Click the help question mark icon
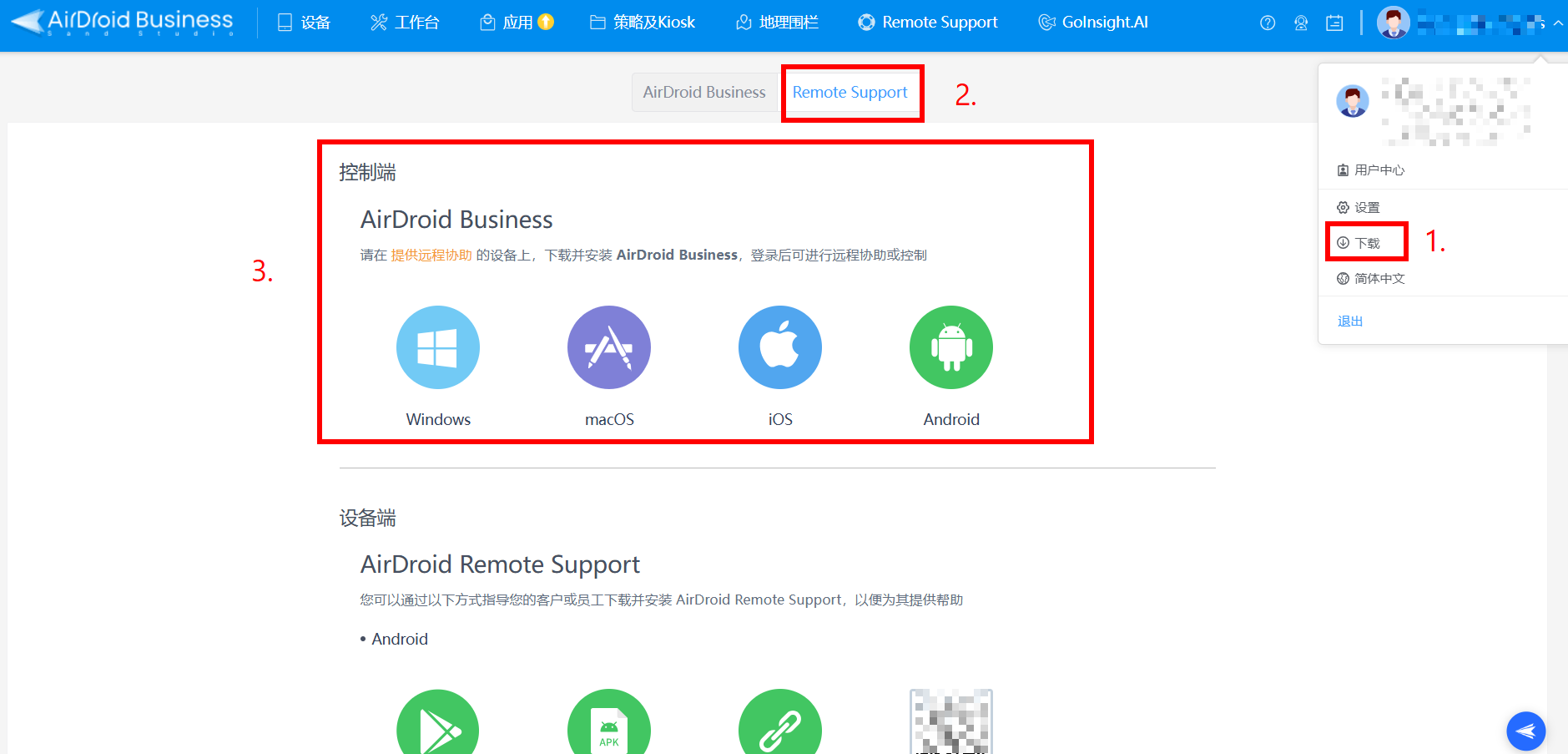 (x=1268, y=23)
